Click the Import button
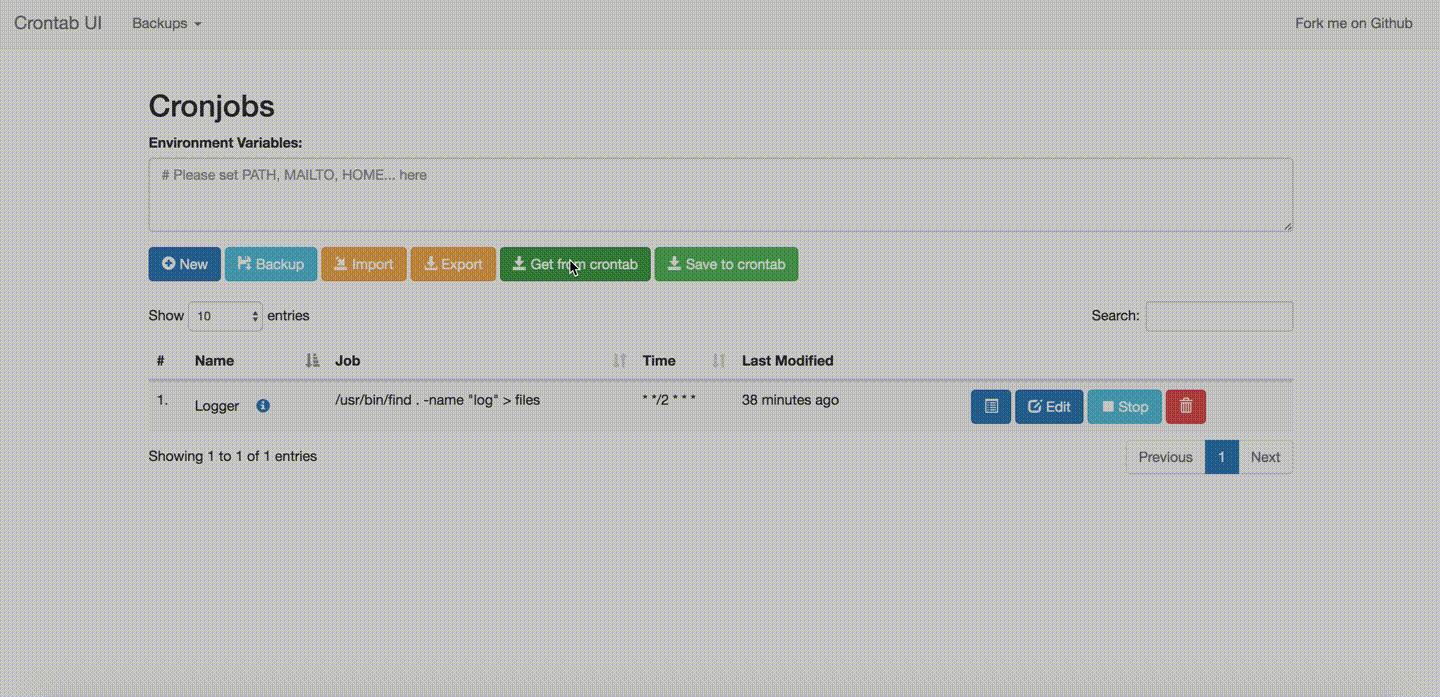Screen dimensions: 1440x697 (x=364, y=264)
